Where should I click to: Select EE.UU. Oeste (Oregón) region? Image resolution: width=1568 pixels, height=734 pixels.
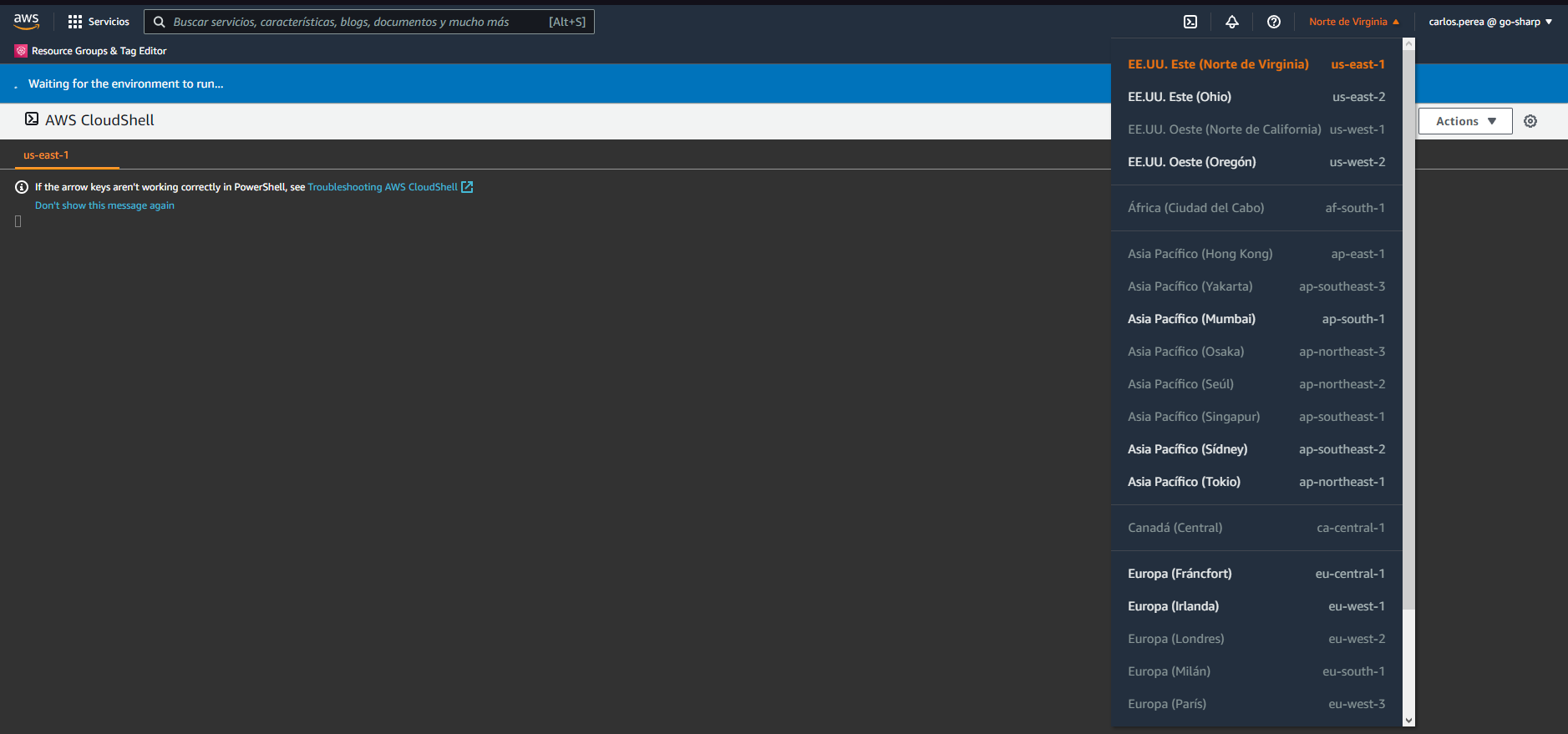1256,162
